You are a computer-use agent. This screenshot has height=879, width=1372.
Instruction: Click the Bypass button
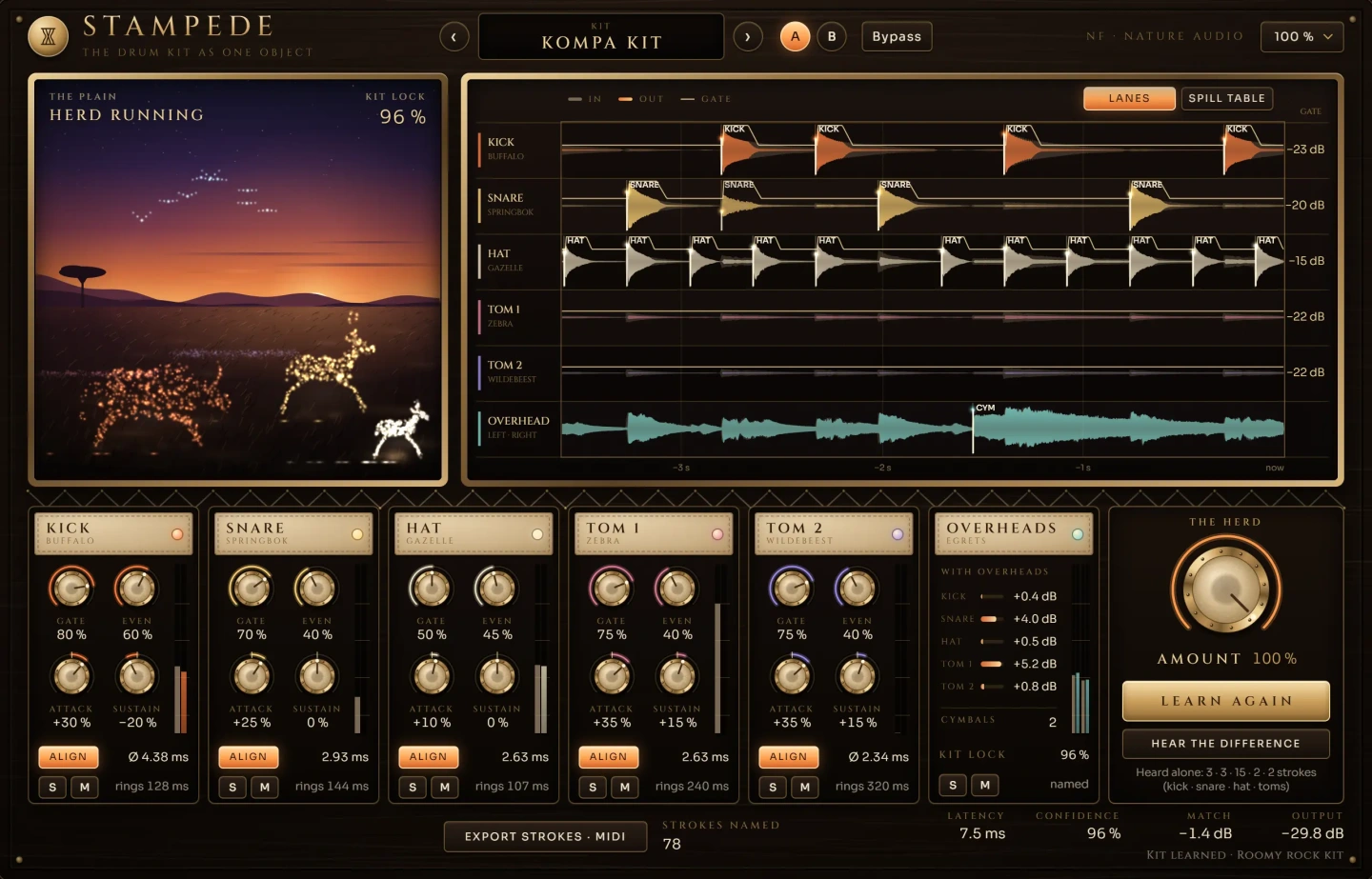897,36
